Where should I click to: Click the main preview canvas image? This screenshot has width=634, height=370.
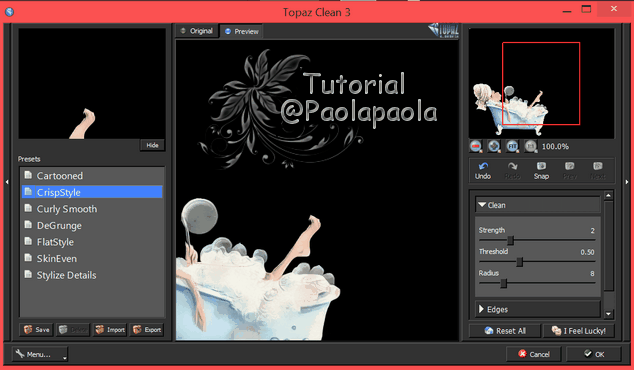click(x=317, y=190)
